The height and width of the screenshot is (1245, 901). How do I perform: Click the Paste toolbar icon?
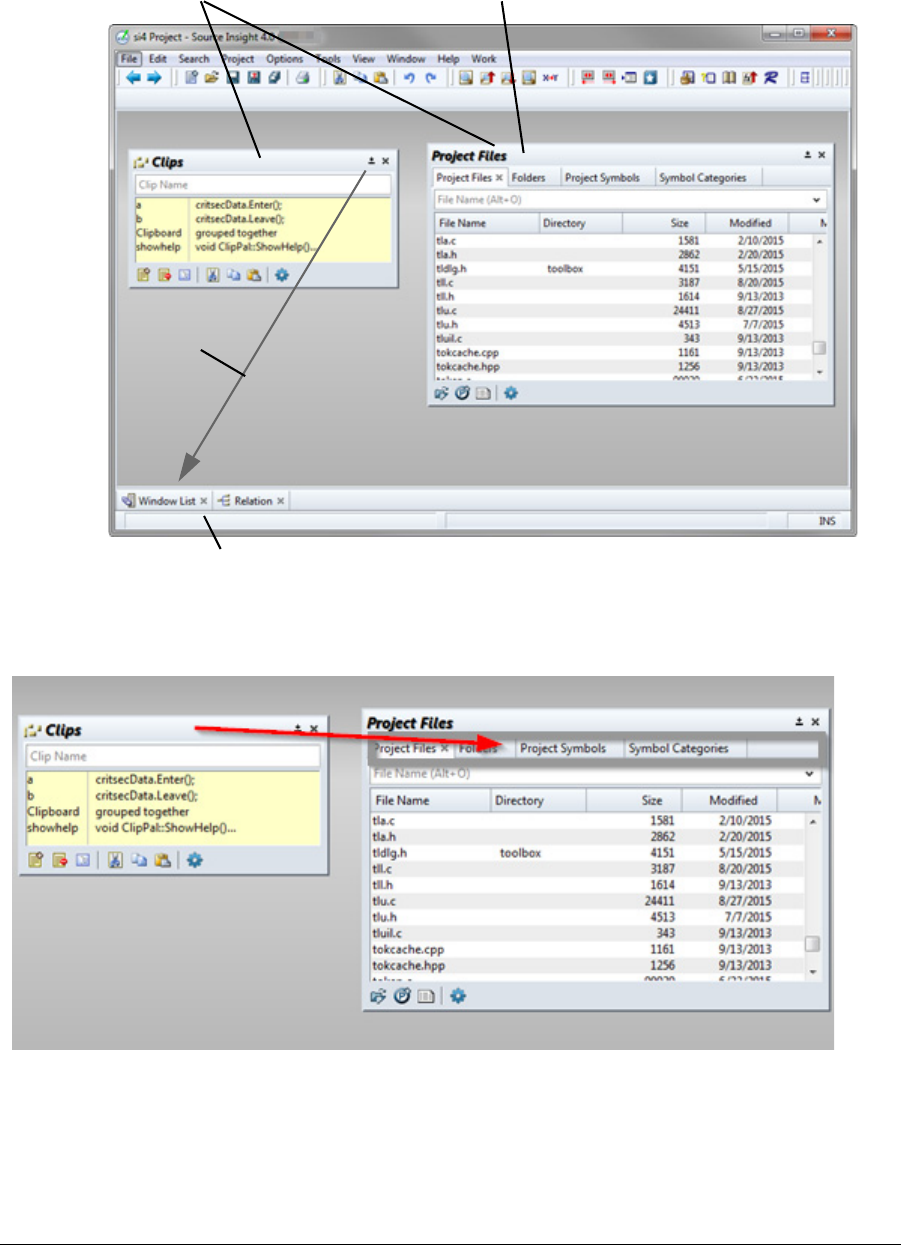point(380,77)
